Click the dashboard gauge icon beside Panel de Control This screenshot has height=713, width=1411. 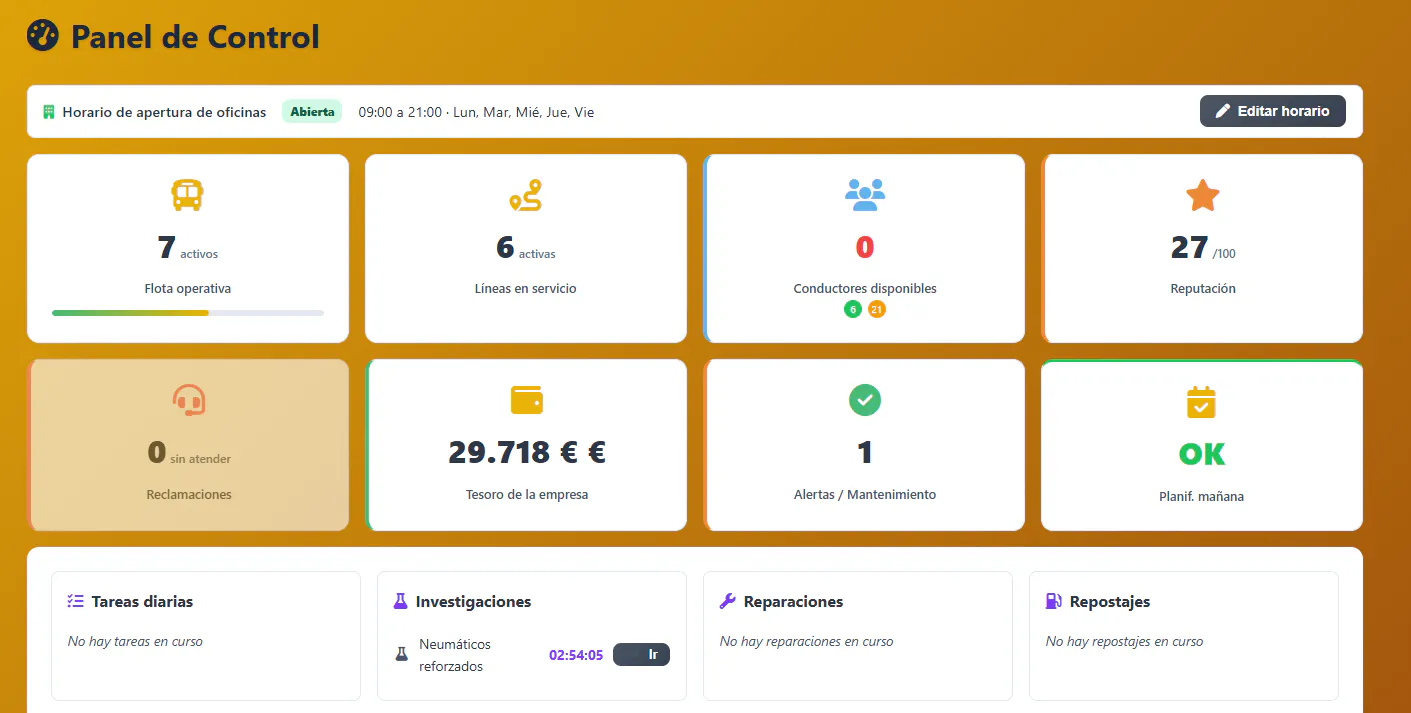click(x=43, y=36)
